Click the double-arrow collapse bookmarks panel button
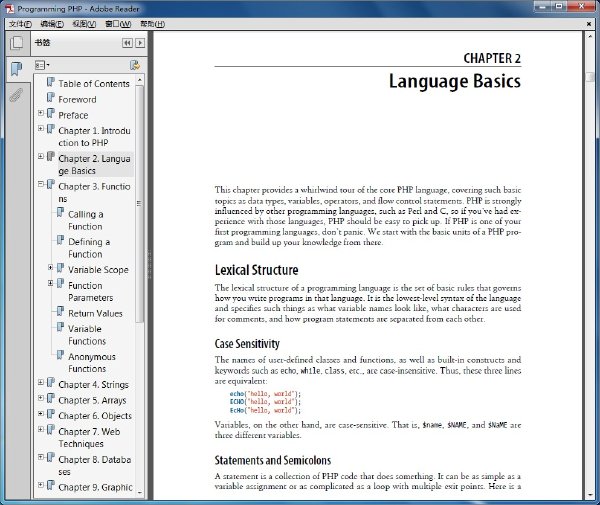 (127, 43)
